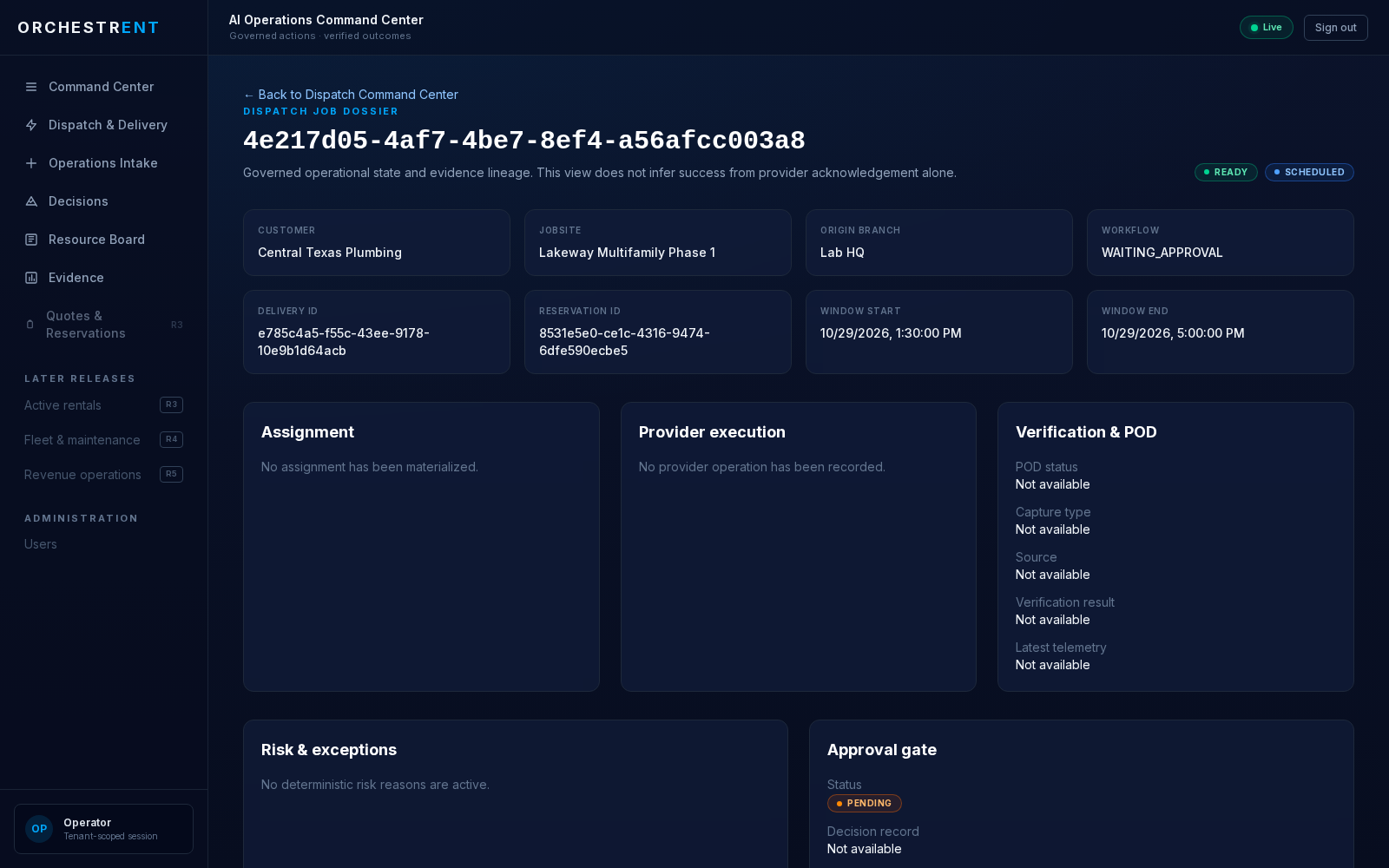This screenshot has width=1389, height=868.
Task: Click the Quotes & Reservations lock icon
Action: [30, 325]
